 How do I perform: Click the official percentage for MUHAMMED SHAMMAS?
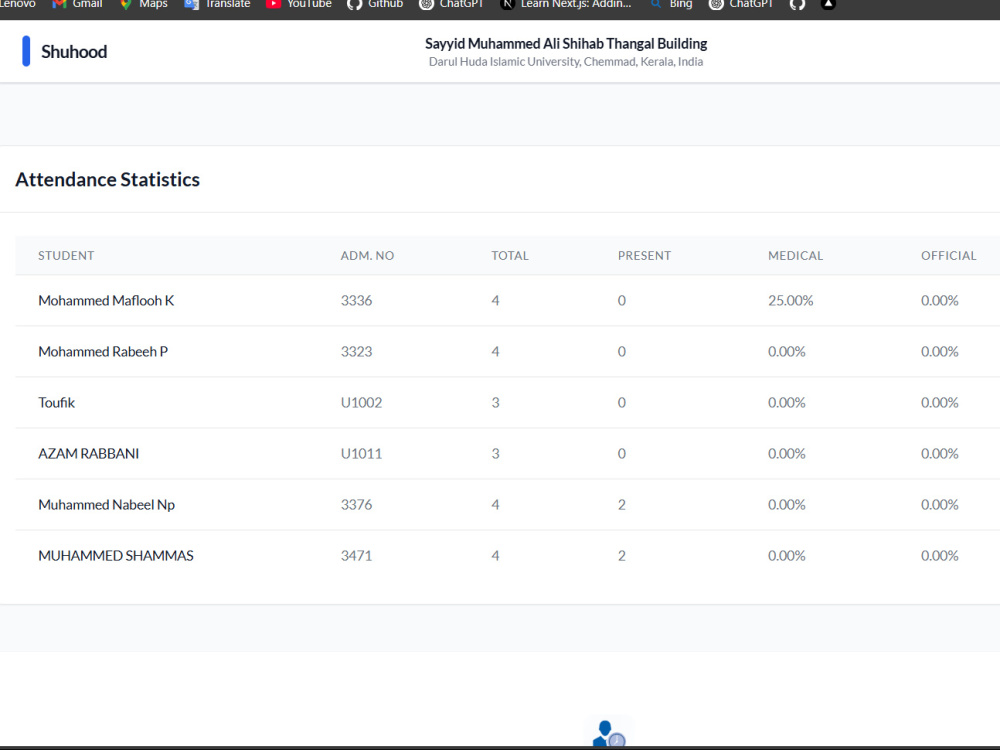pos(939,555)
